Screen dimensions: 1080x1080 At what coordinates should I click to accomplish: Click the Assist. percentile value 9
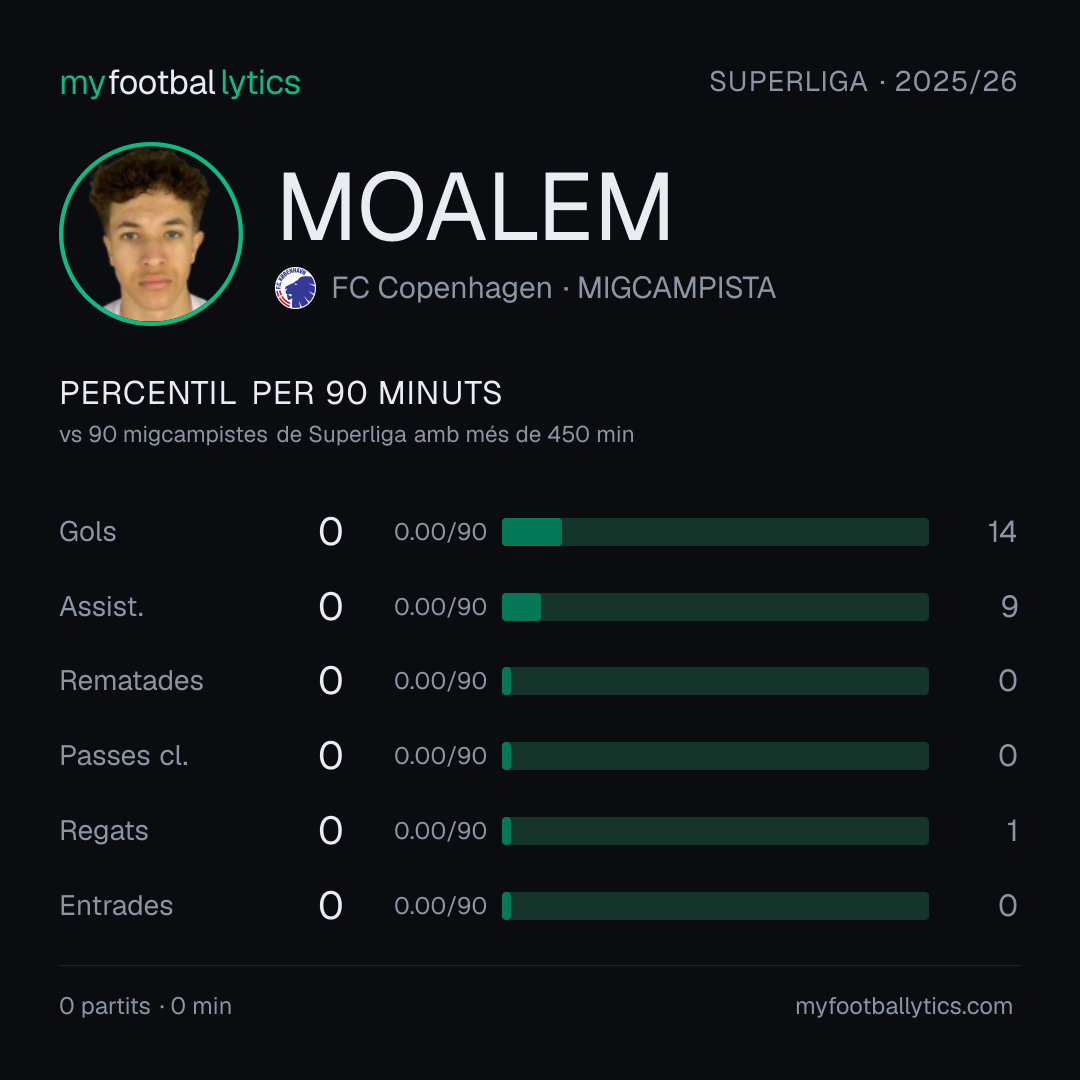1009,607
